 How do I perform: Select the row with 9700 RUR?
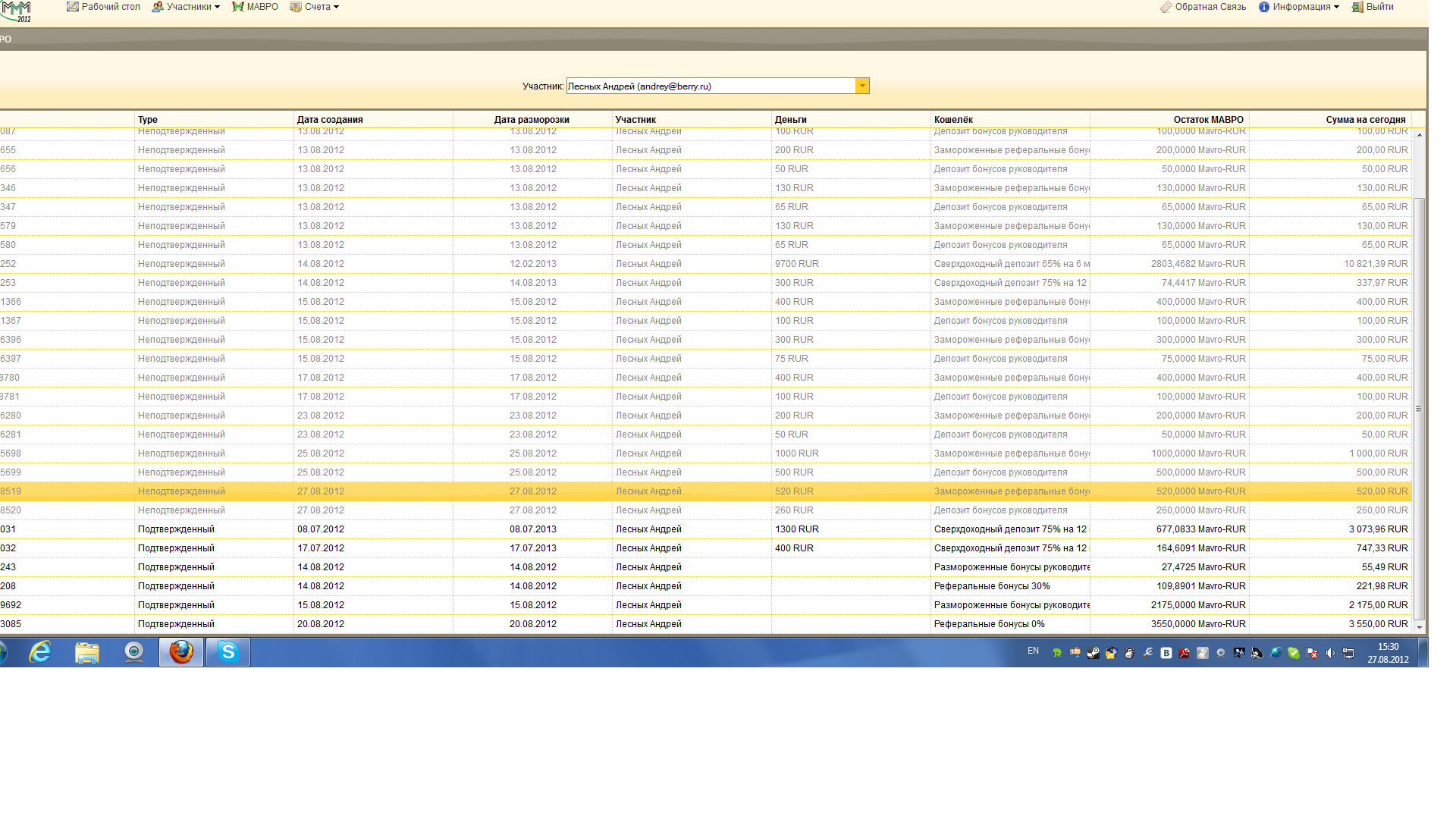tap(705, 264)
